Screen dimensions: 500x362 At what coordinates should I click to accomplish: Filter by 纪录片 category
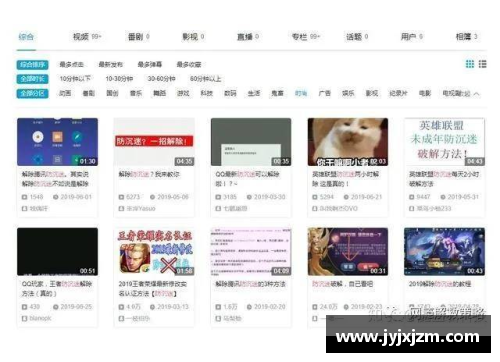coord(399,94)
